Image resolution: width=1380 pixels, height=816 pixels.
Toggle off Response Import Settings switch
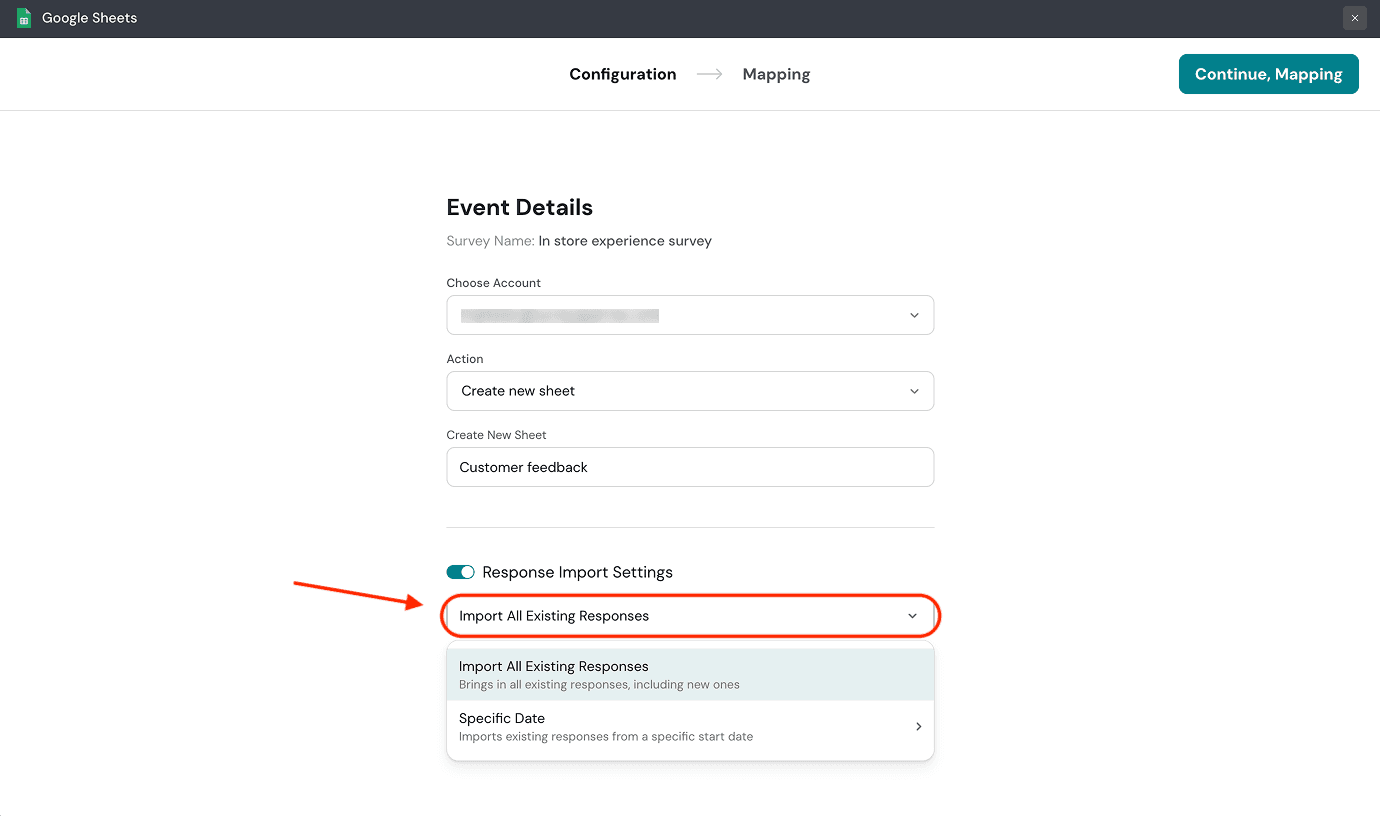(460, 572)
